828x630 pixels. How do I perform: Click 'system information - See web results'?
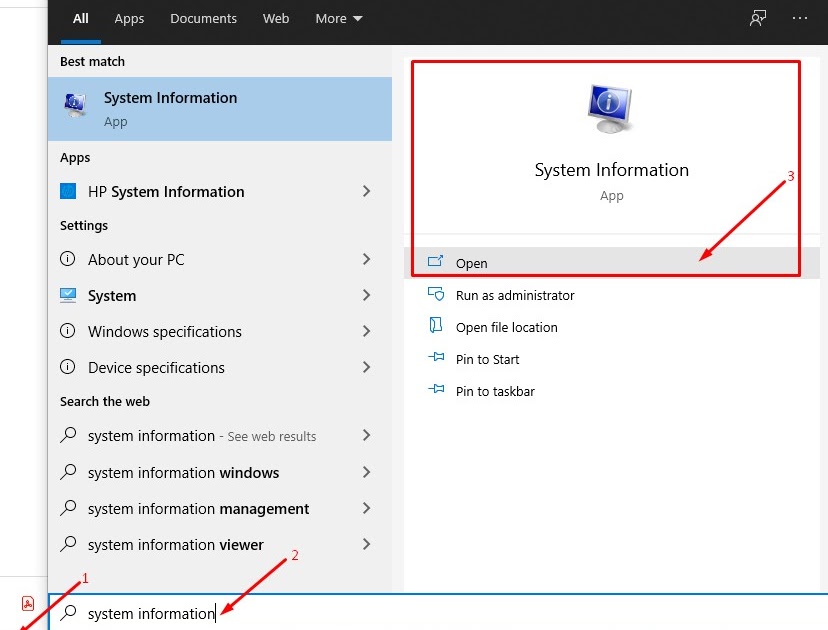pos(202,436)
